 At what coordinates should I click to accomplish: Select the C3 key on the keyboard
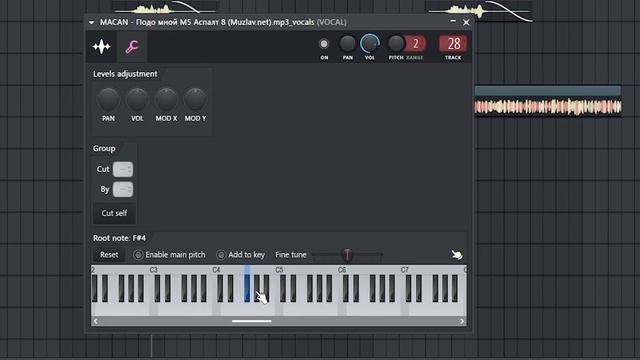pos(153,308)
